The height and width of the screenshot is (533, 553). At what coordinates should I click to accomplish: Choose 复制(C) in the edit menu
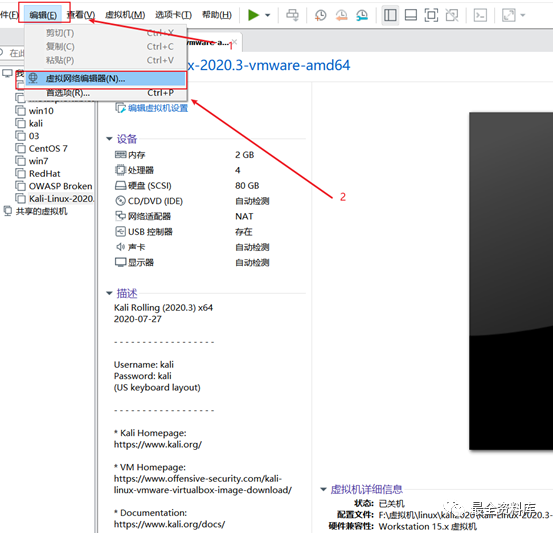[x=105, y=47]
